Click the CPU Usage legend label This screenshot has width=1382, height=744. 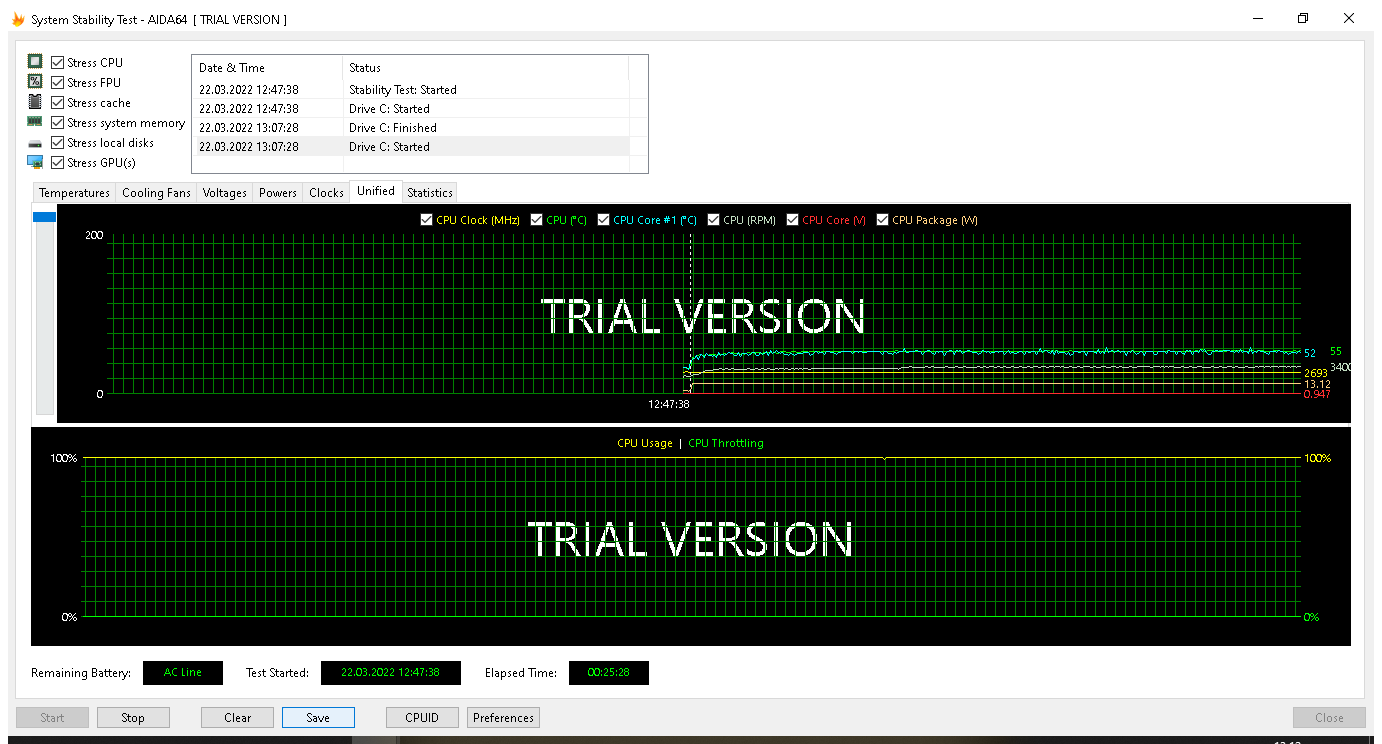tap(645, 443)
